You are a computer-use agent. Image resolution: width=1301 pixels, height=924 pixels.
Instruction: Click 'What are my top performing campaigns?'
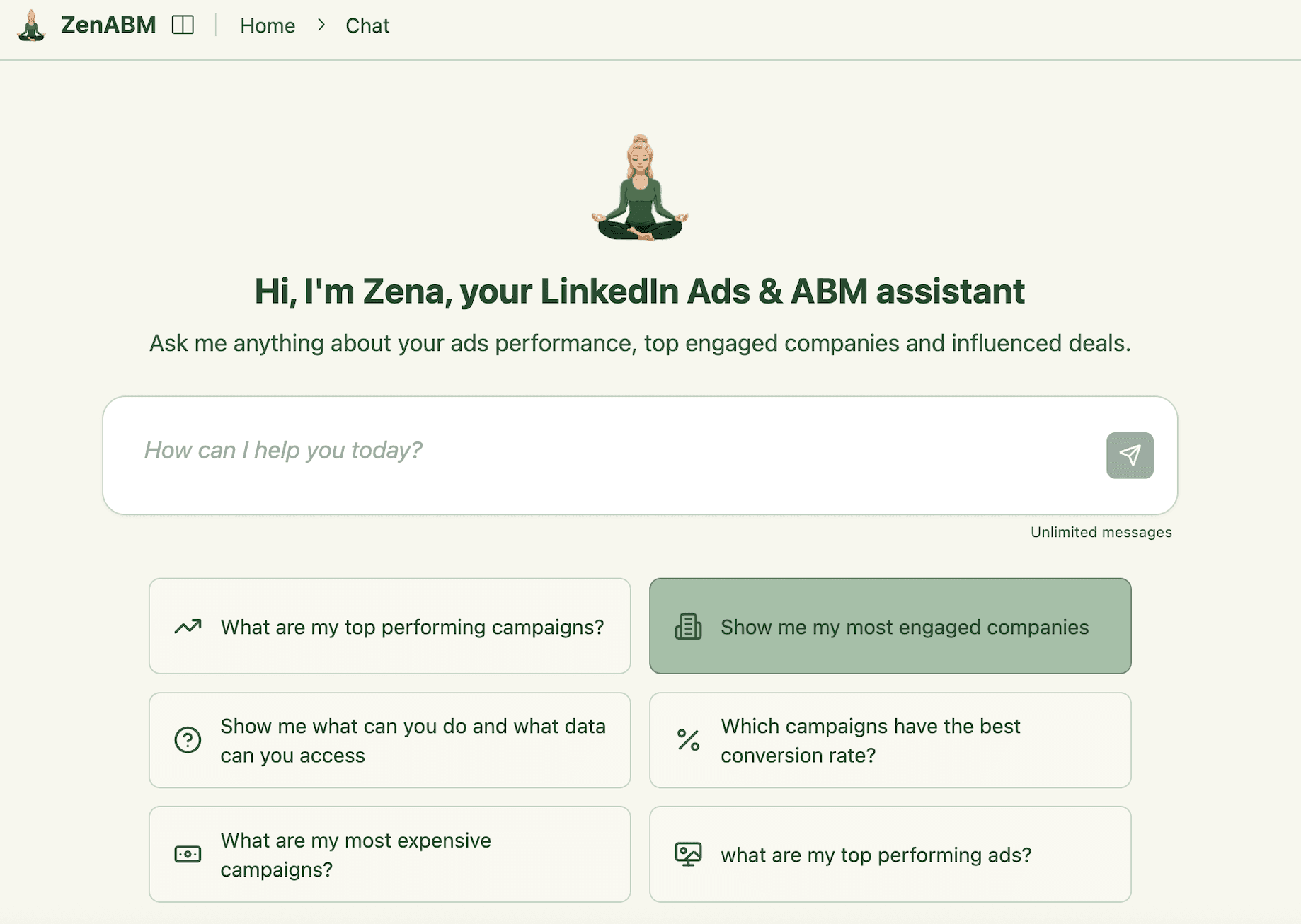[389, 626]
